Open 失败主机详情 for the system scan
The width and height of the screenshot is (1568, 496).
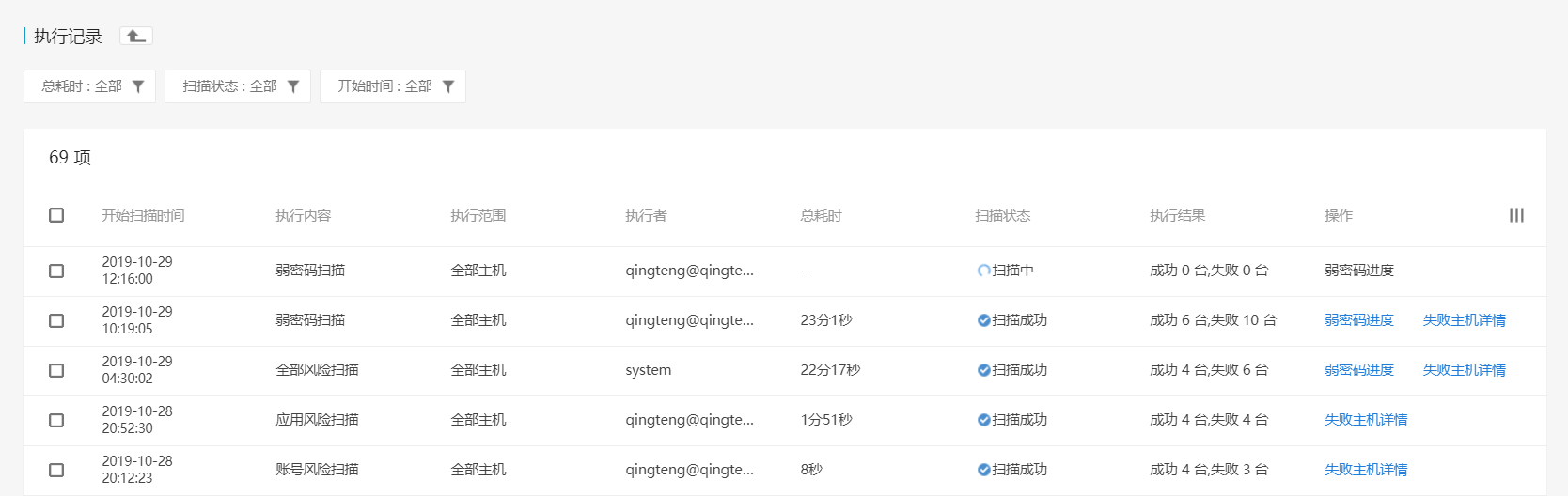pos(1464,370)
